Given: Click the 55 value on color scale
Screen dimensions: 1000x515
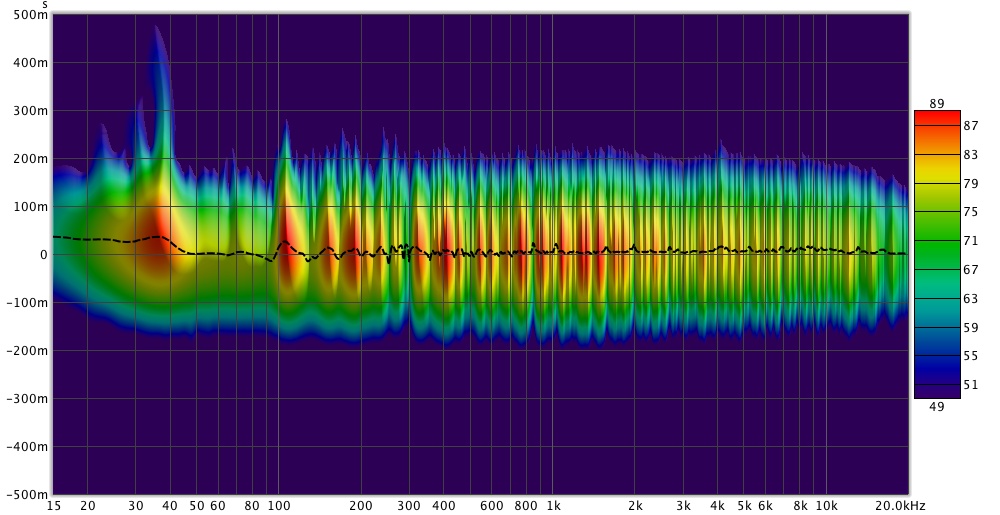Looking at the screenshot, I should click(x=971, y=356).
